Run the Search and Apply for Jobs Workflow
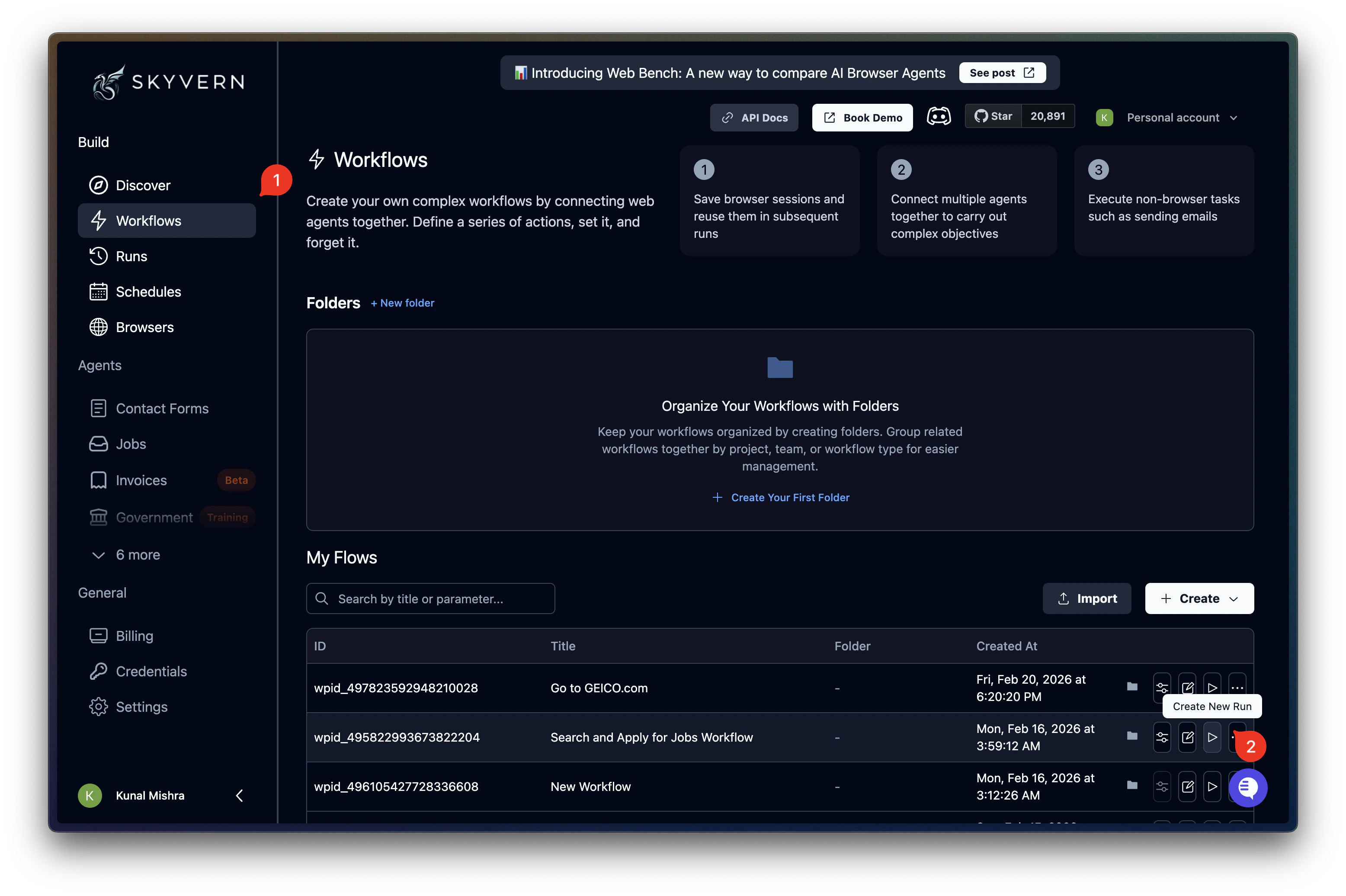Viewport: 1346px width, 896px height. pyautogui.click(x=1213, y=737)
